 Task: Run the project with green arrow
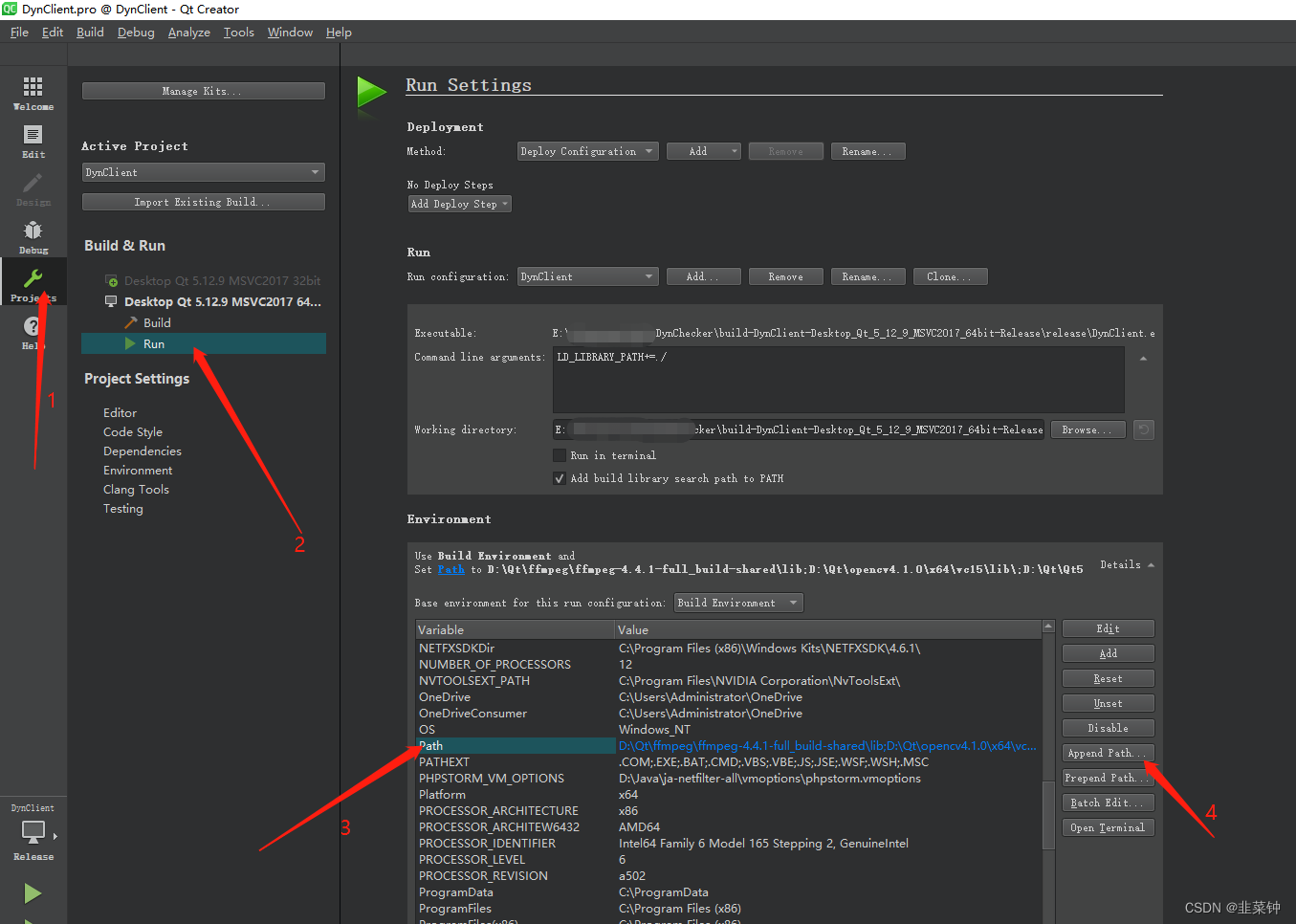33,893
